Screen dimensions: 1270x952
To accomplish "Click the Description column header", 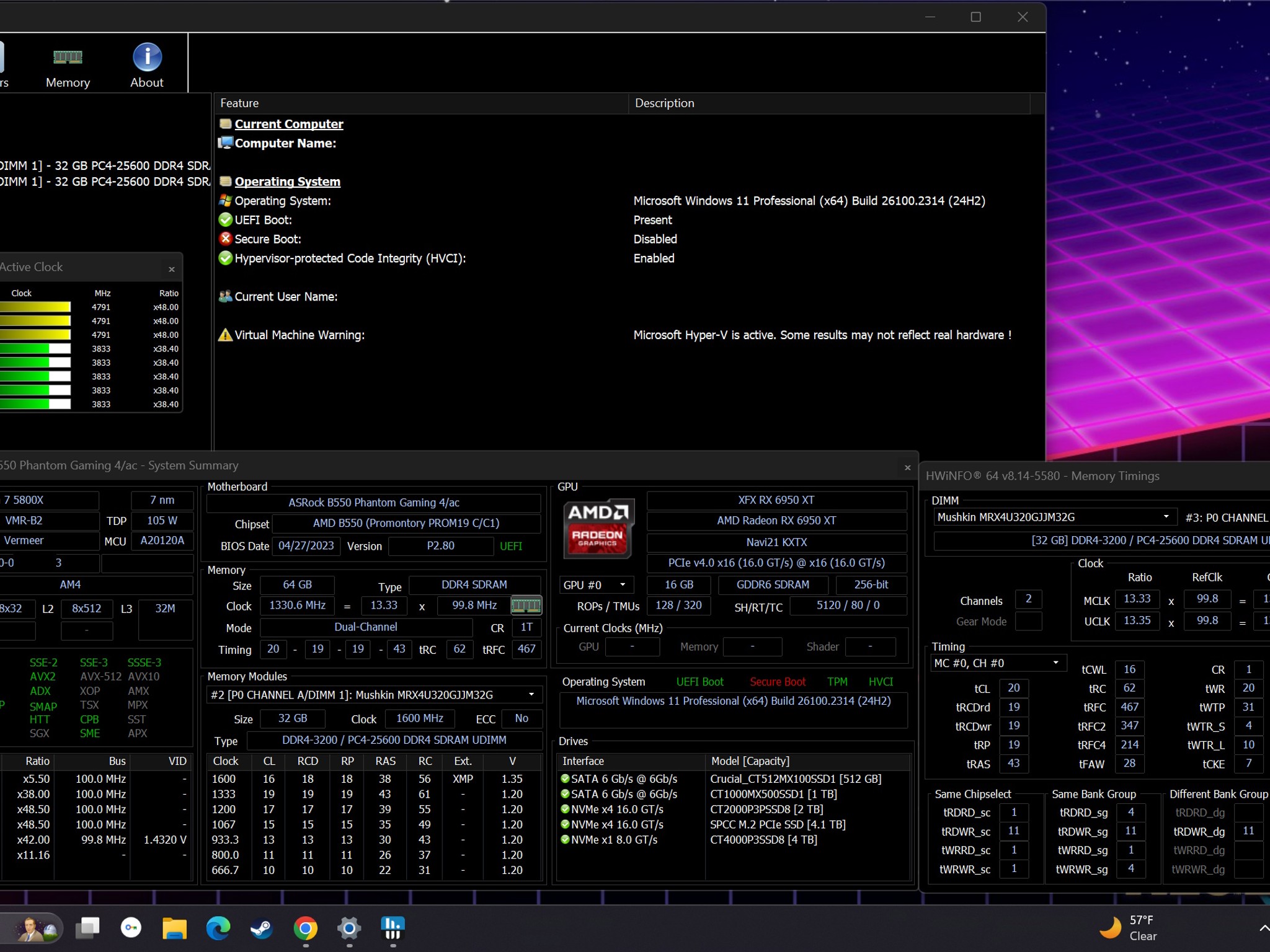I will [829, 104].
